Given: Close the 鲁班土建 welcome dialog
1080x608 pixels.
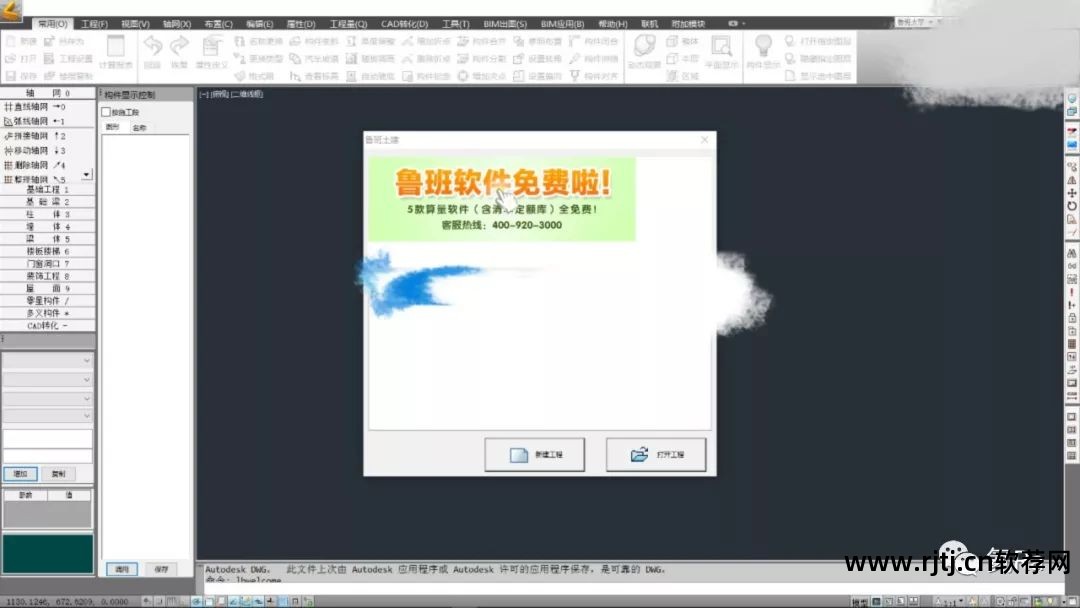Looking at the screenshot, I should (704, 140).
